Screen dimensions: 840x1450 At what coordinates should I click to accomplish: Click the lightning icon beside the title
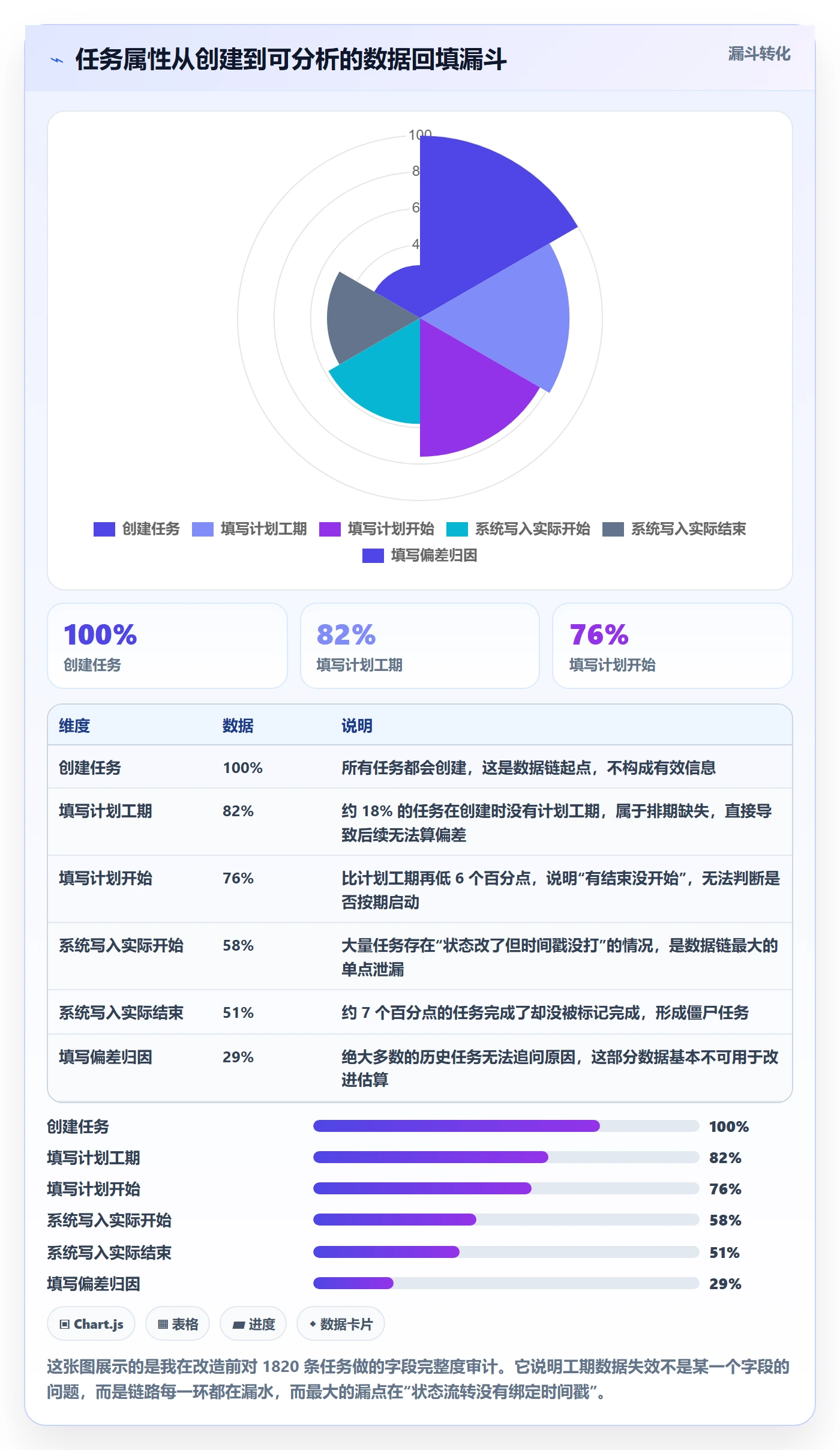[x=57, y=60]
